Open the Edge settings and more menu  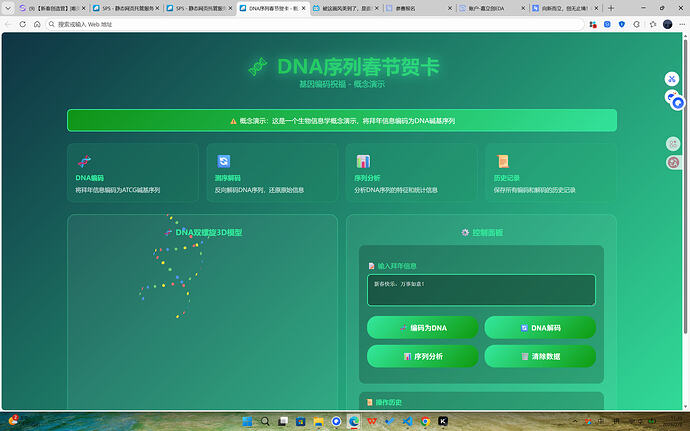[x=682, y=24]
